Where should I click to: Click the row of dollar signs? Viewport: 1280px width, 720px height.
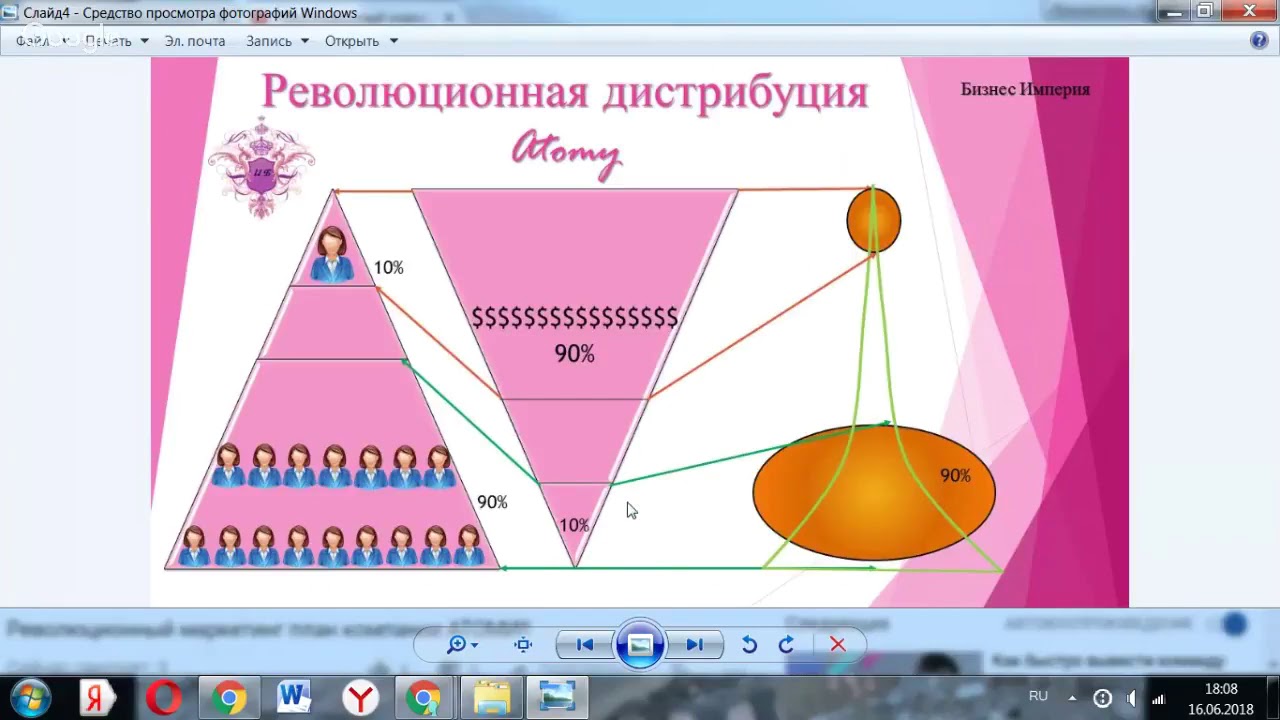click(575, 318)
